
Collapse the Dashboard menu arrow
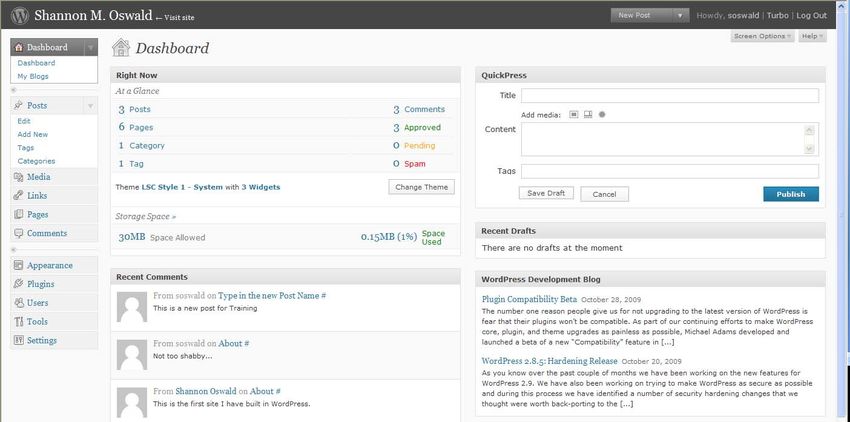[91, 47]
